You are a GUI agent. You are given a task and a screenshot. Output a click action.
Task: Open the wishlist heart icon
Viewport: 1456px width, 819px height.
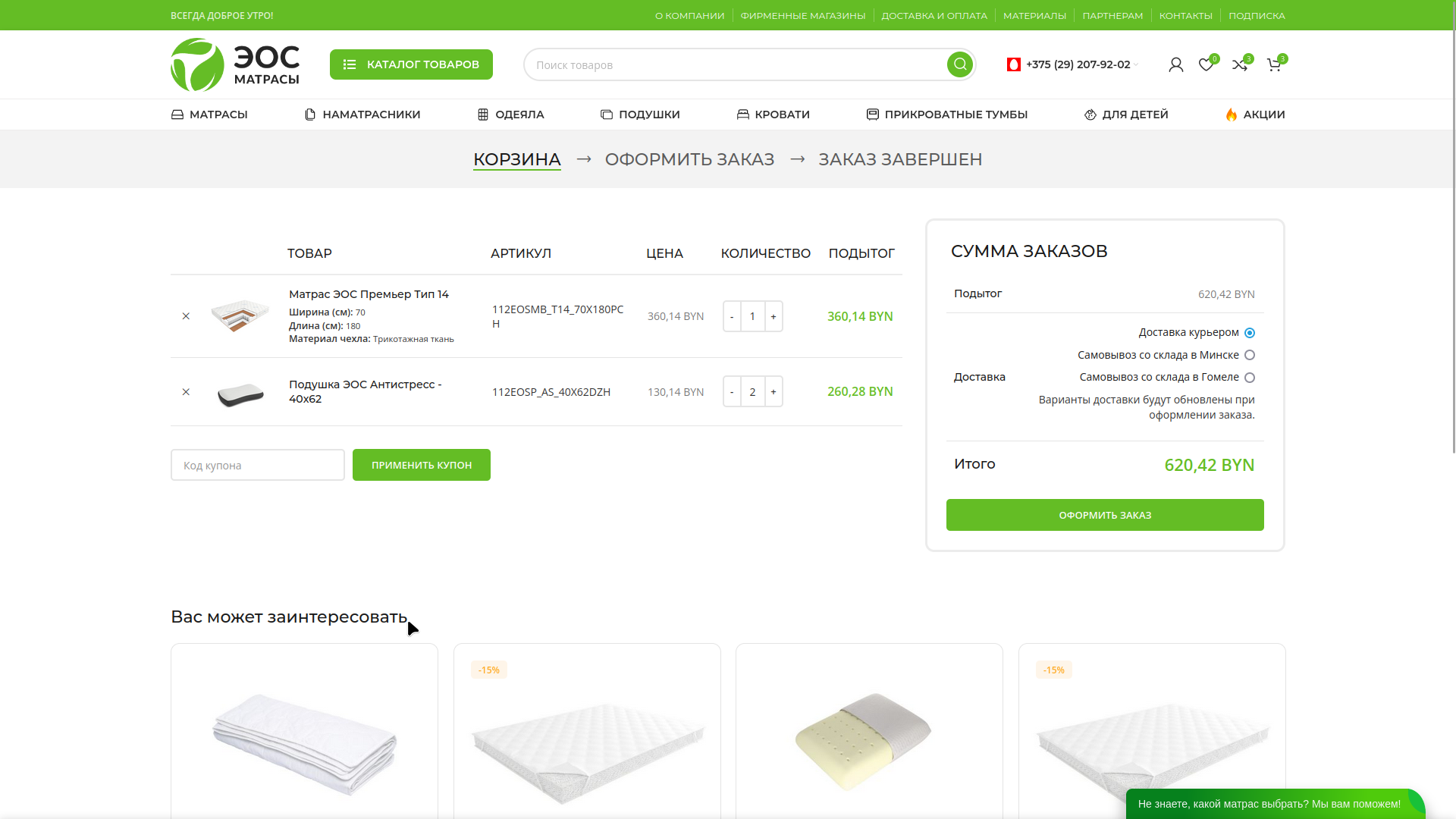click(x=1206, y=65)
